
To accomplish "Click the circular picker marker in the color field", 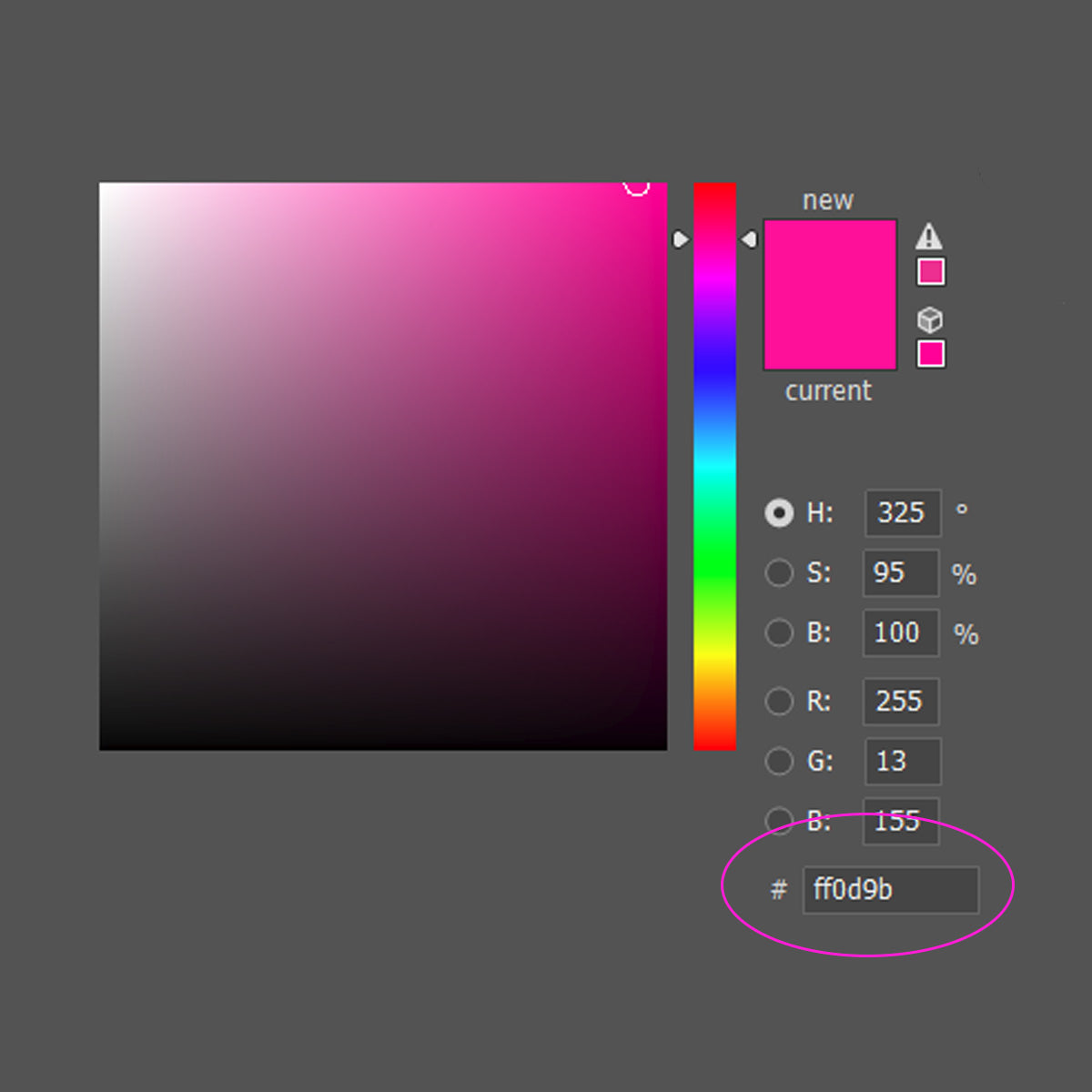I will tap(636, 185).
